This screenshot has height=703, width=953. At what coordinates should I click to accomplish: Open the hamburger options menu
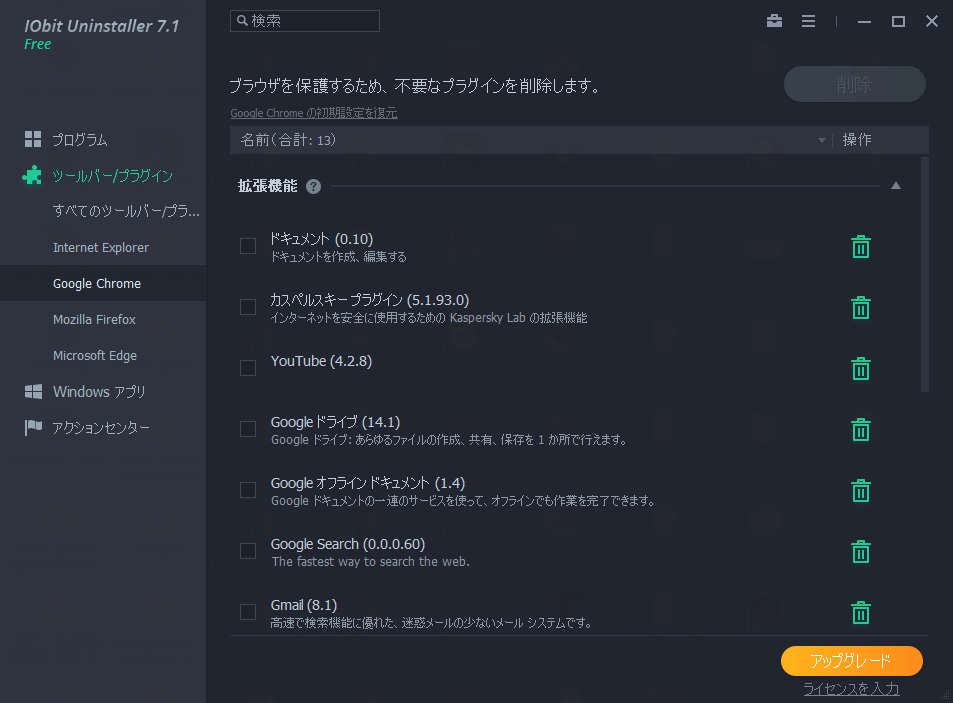tap(808, 21)
